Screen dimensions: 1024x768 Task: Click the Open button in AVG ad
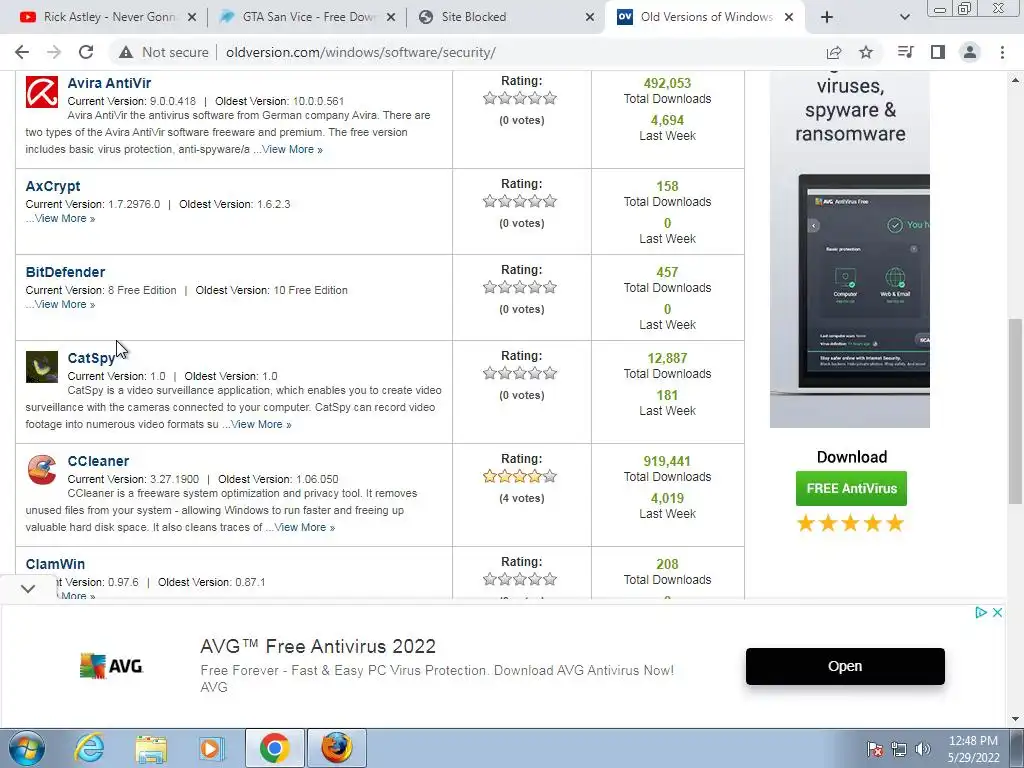pyautogui.click(x=845, y=666)
